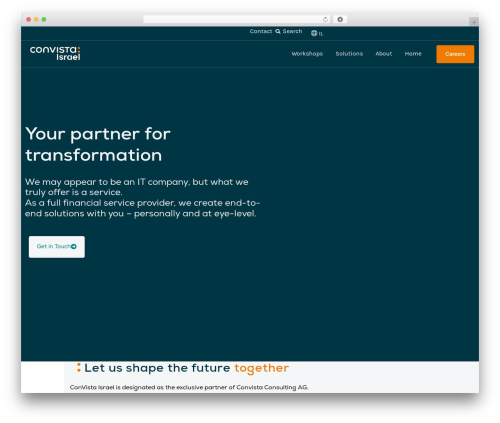Click the Search text link
The height and width of the screenshot is (423, 500).
tap(292, 31)
